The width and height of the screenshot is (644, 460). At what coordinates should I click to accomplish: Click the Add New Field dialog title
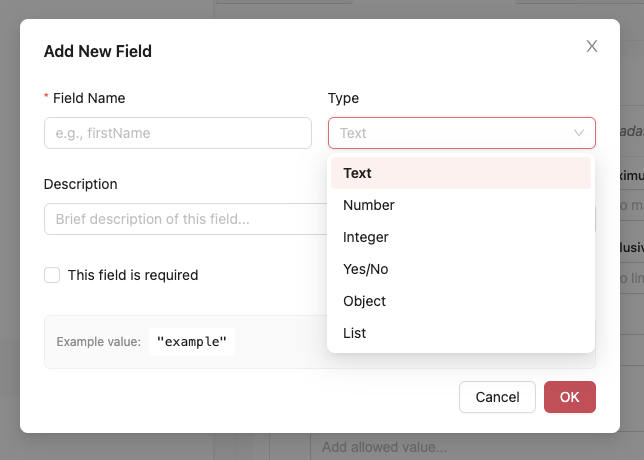[98, 51]
